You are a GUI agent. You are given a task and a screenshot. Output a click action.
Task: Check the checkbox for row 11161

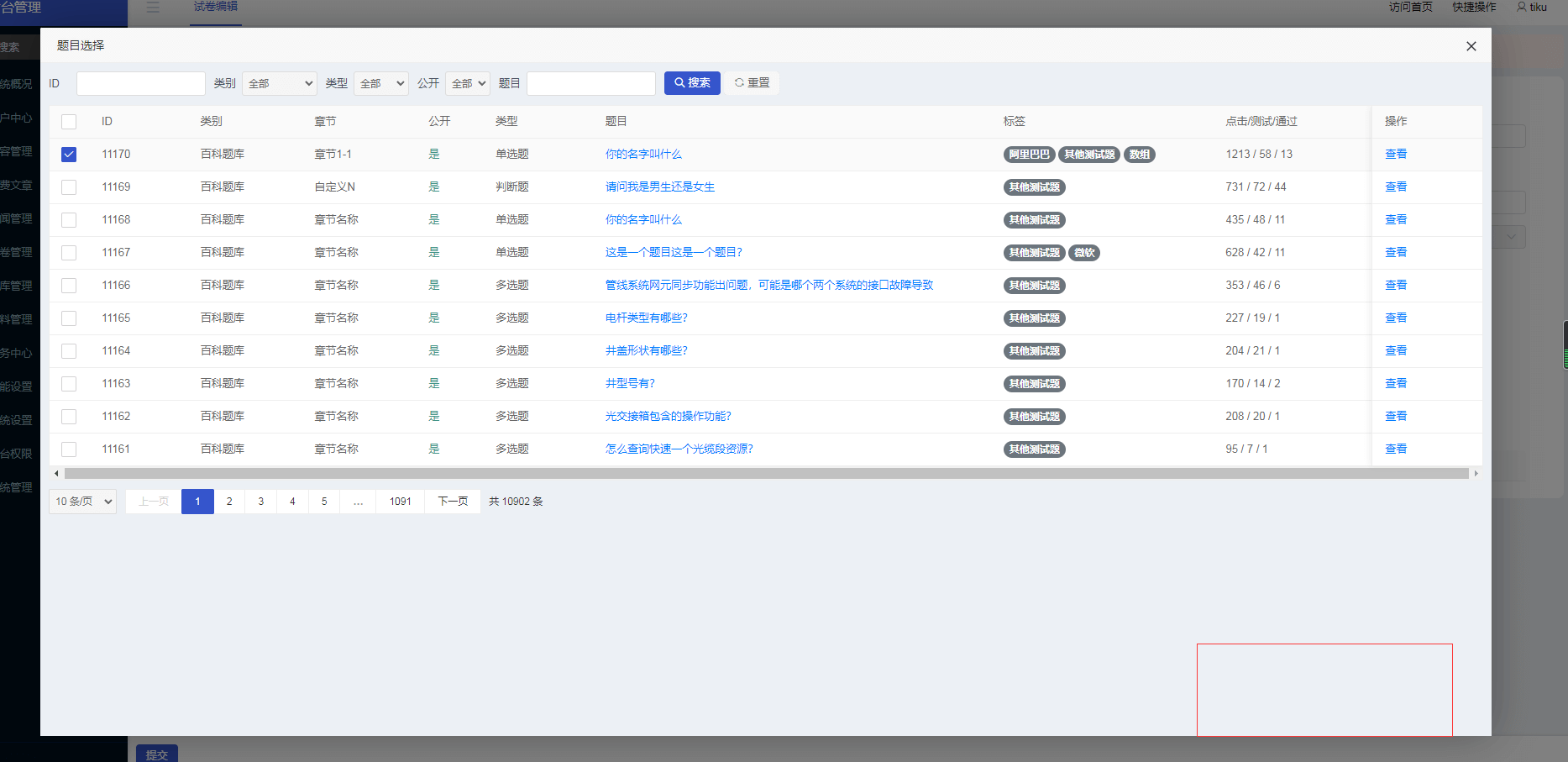pos(69,449)
